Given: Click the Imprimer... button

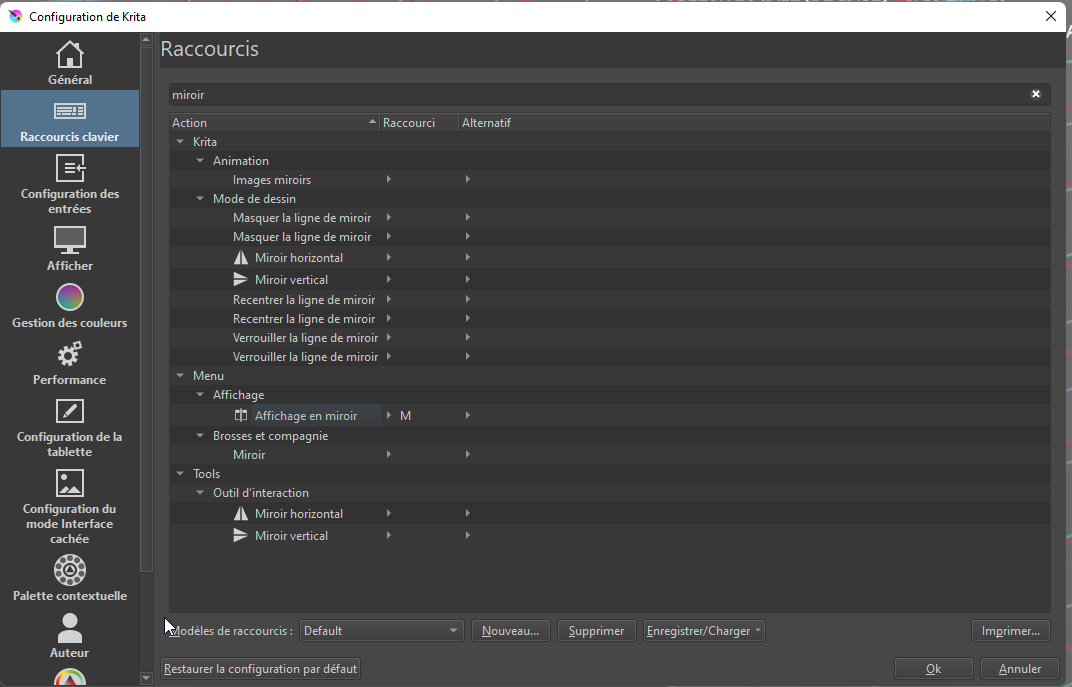Looking at the screenshot, I should (x=1010, y=631).
